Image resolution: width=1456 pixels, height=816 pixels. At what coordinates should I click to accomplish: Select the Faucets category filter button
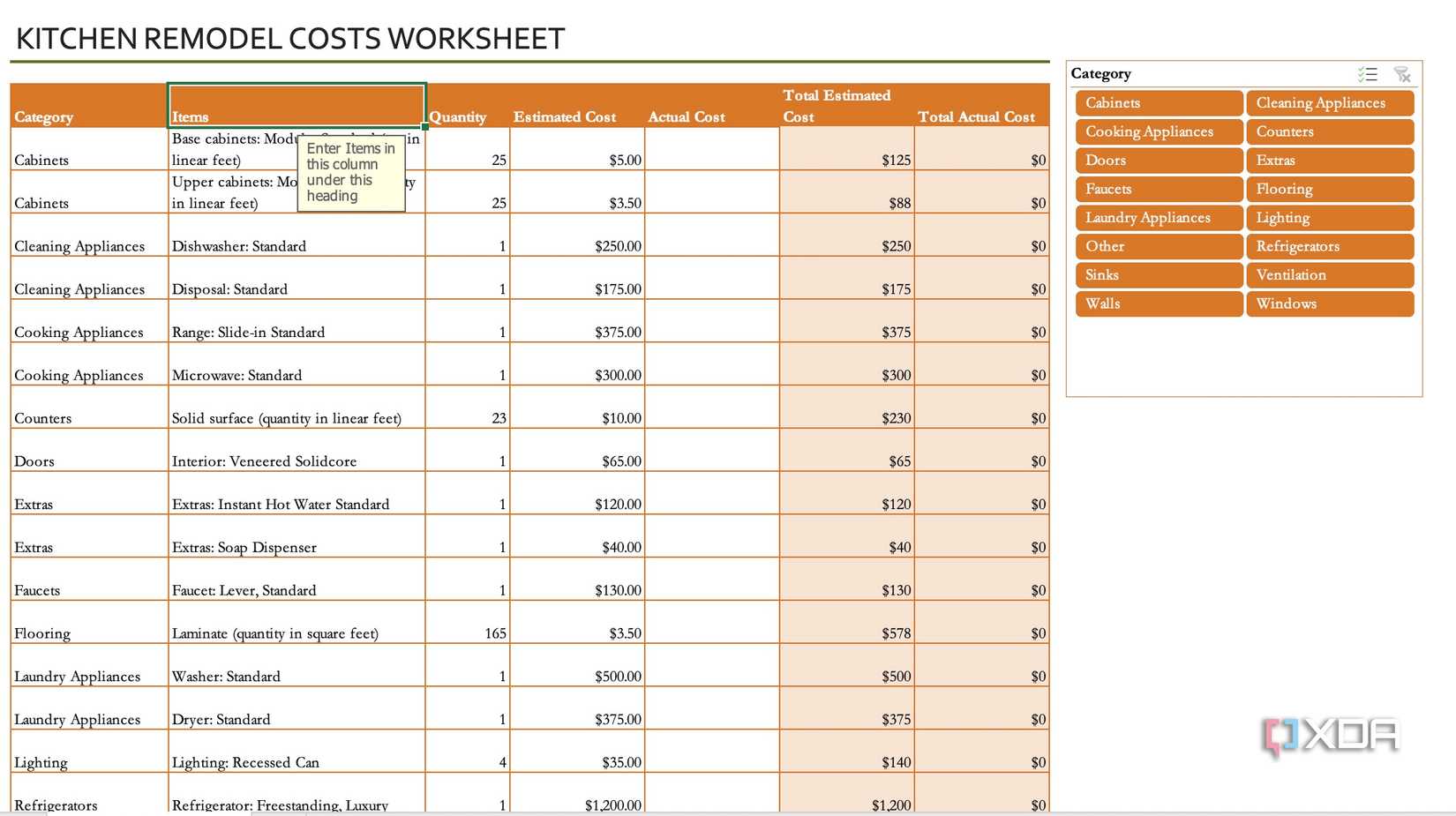click(x=1158, y=188)
